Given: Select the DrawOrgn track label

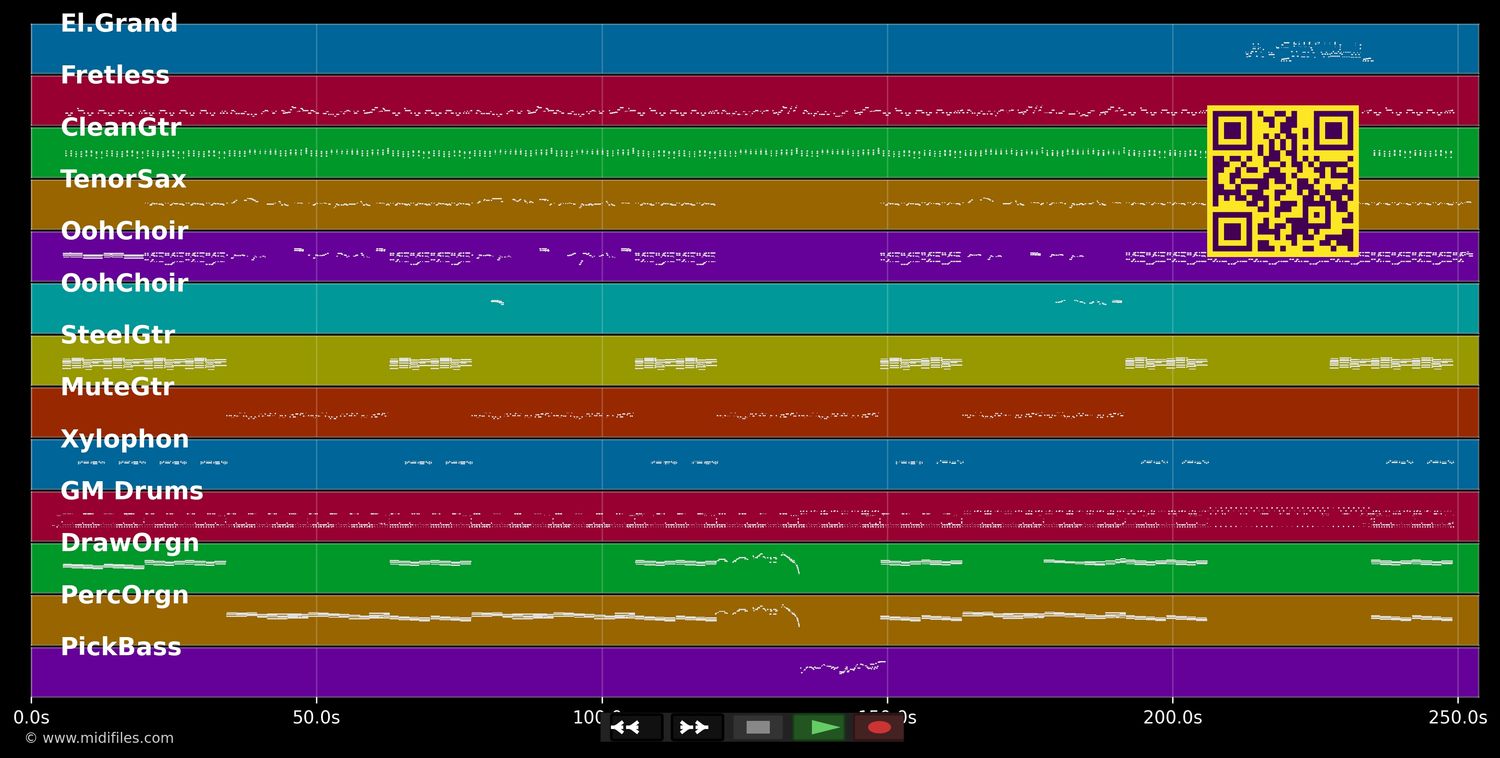Looking at the screenshot, I should [x=130, y=543].
